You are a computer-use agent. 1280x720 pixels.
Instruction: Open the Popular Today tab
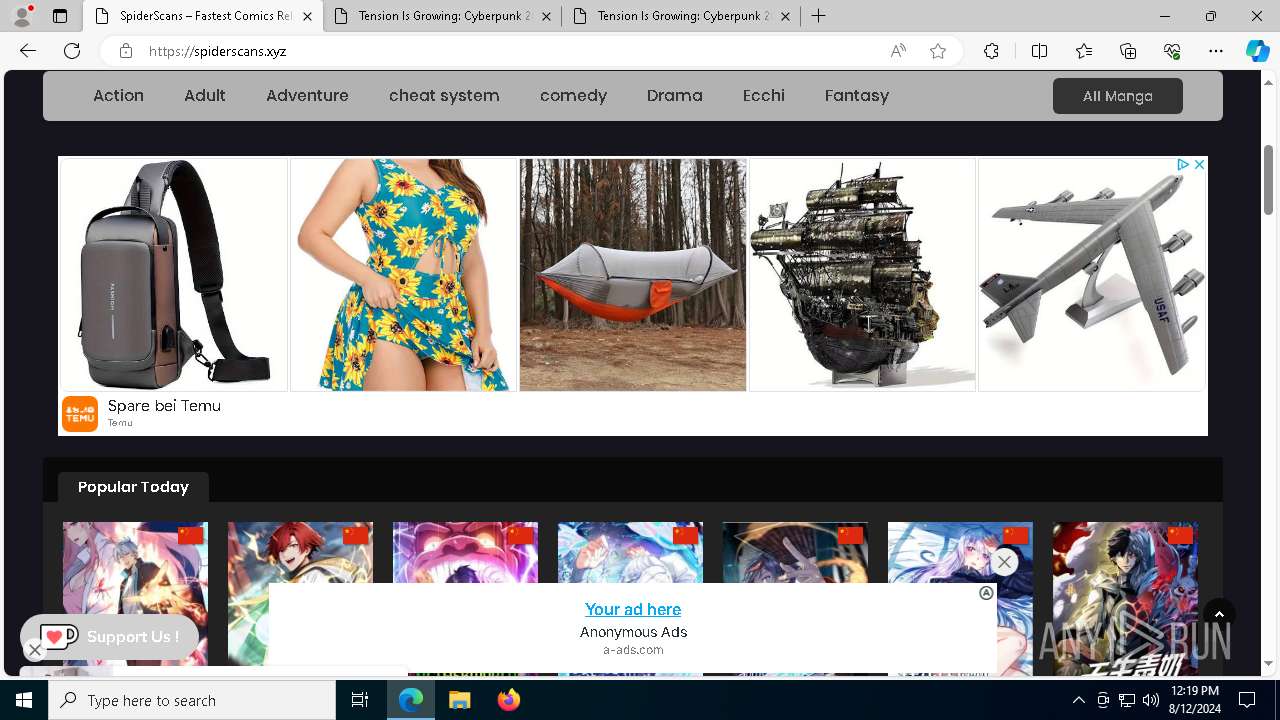tap(133, 487)
